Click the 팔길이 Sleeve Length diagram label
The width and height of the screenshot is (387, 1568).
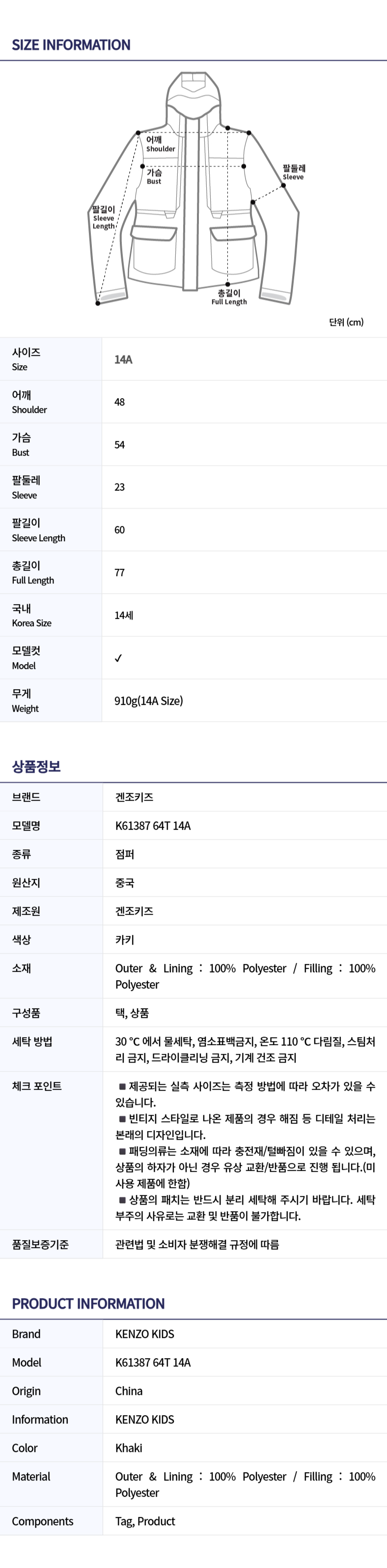pyautogui.click(x=104, y=217)
